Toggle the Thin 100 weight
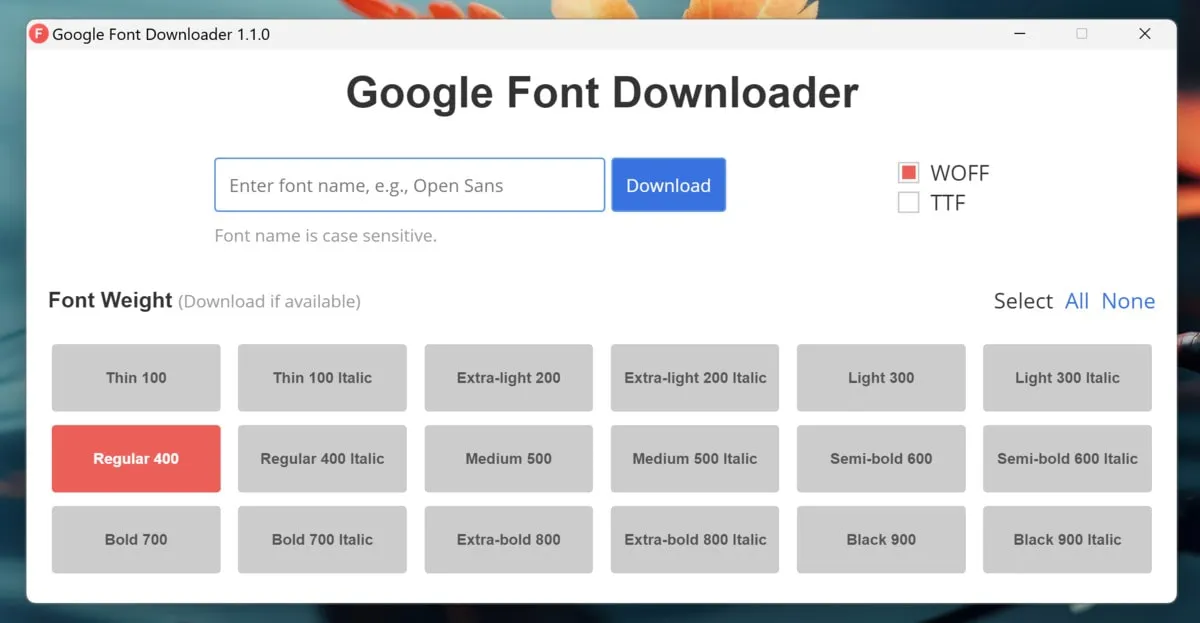The image size is (1200, 623). coord(136,378)
